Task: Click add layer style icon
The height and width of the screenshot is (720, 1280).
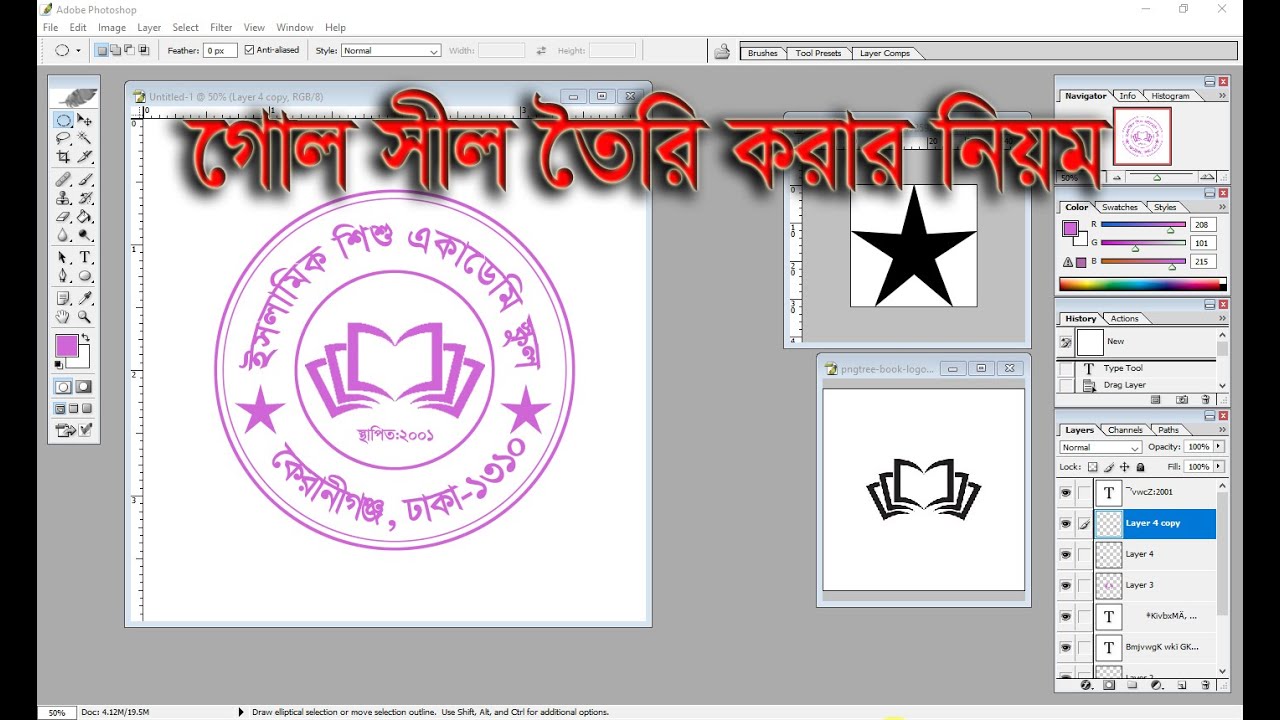Action: [1086, 685]
